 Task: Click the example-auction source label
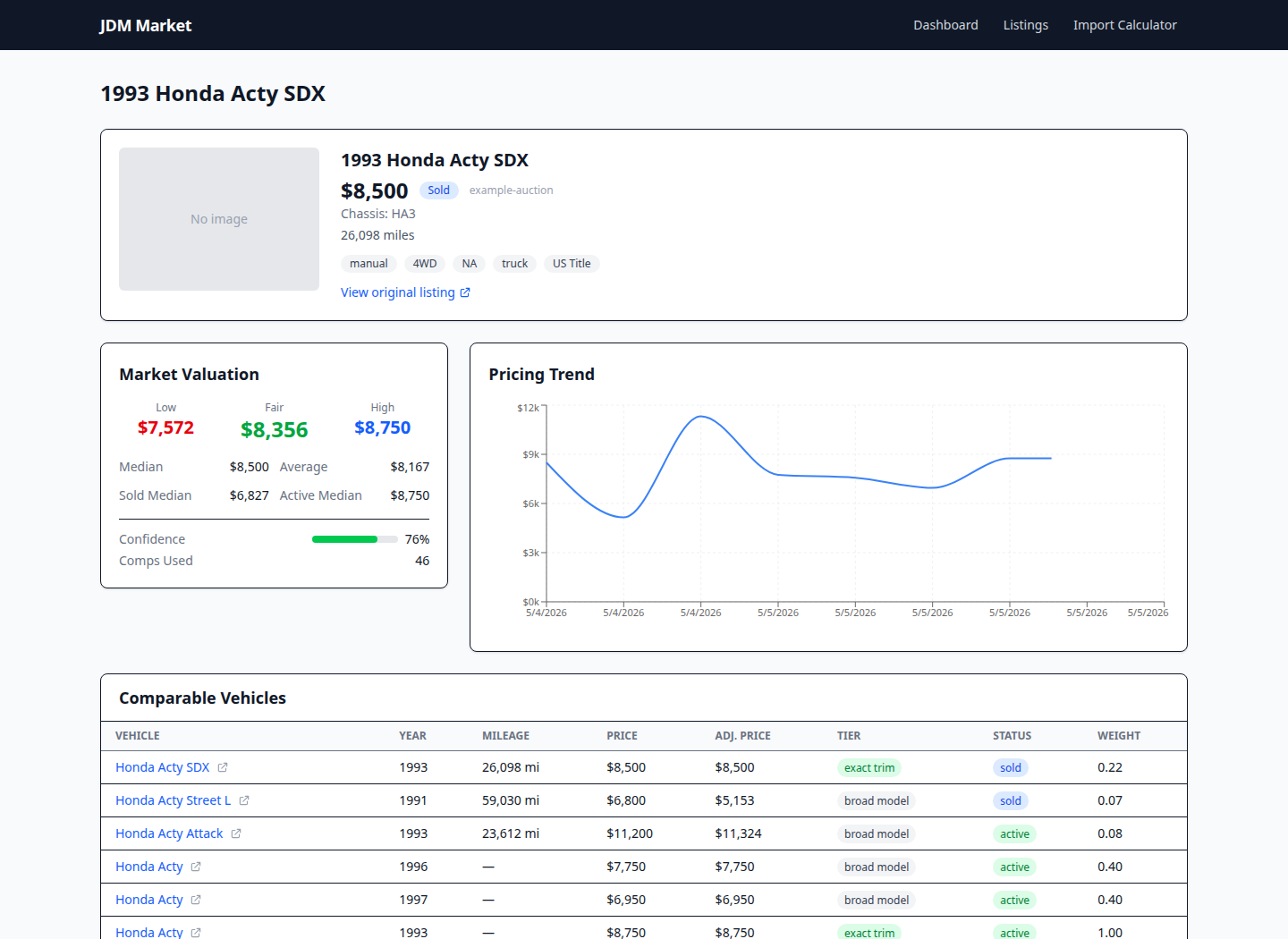511,190
